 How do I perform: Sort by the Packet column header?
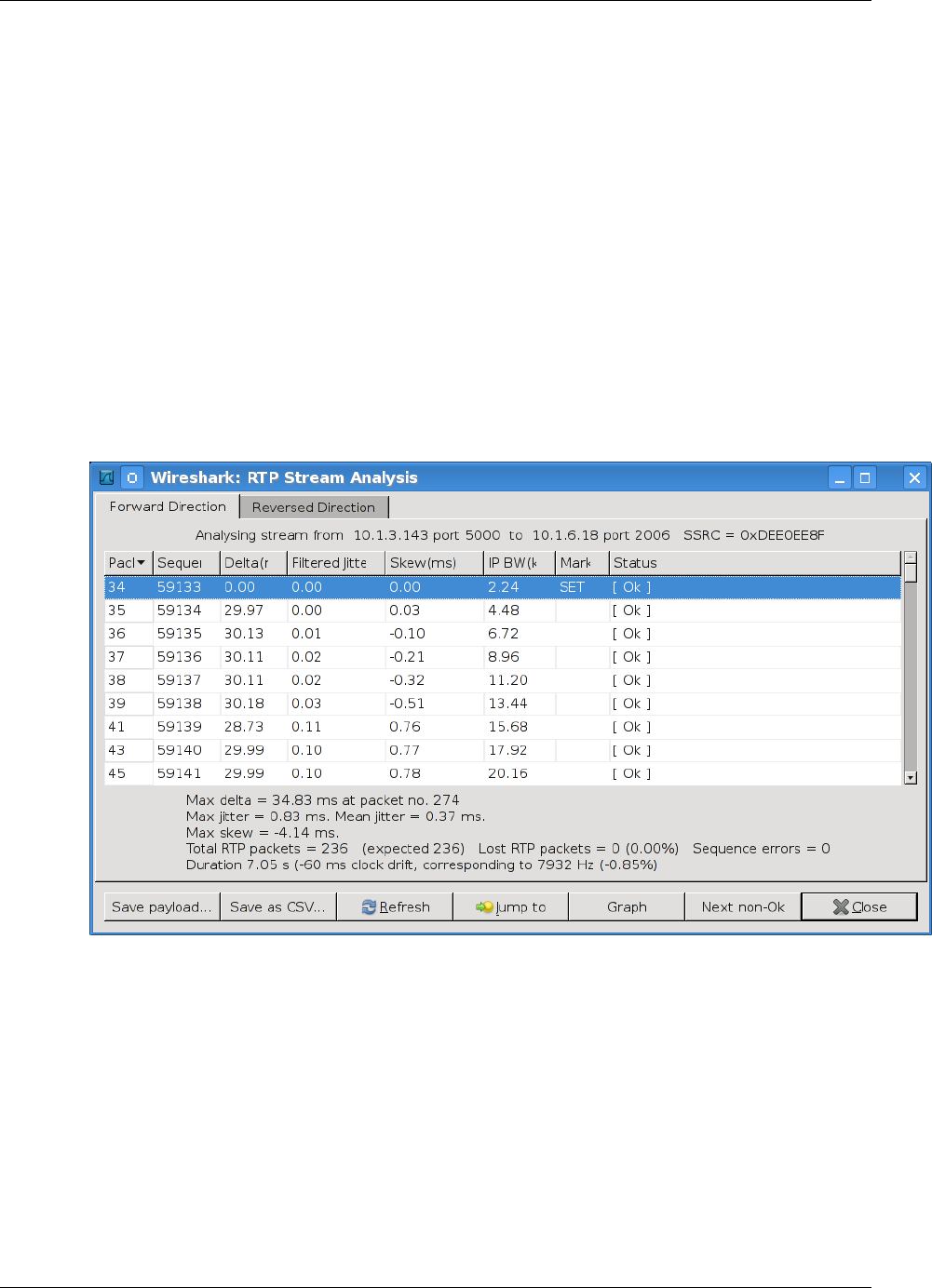click(x=128, y=562)
